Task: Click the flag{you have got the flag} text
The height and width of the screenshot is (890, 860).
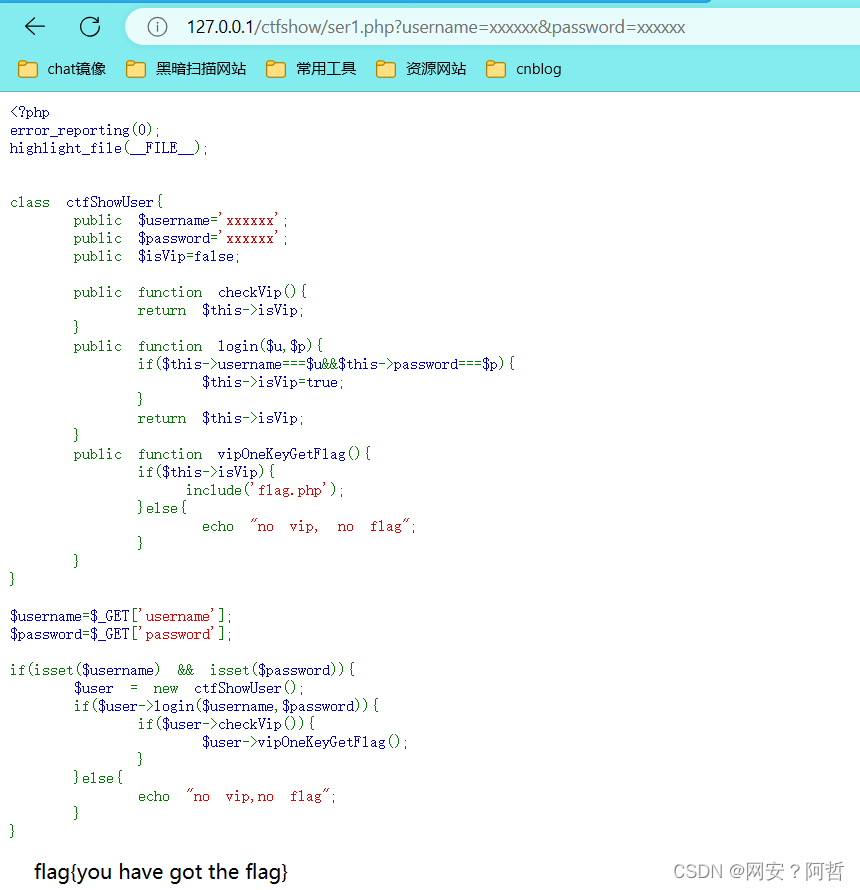Action: click(160, 871)
